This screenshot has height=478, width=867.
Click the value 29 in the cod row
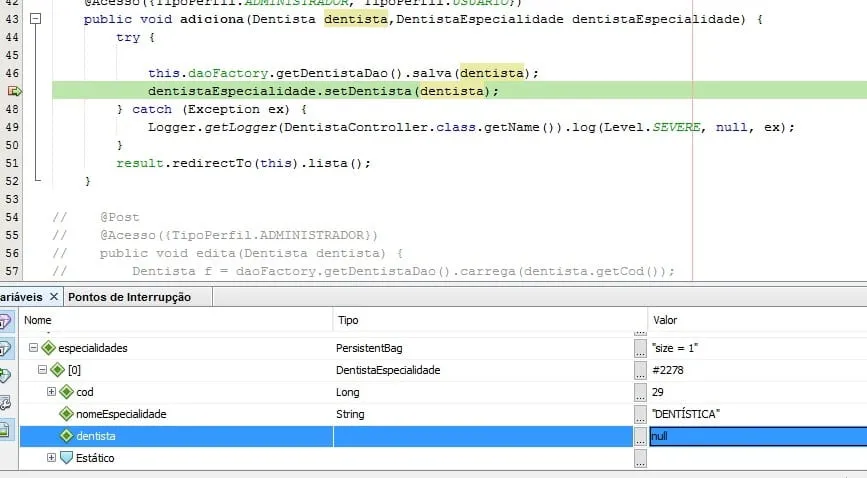click(657, 392)
